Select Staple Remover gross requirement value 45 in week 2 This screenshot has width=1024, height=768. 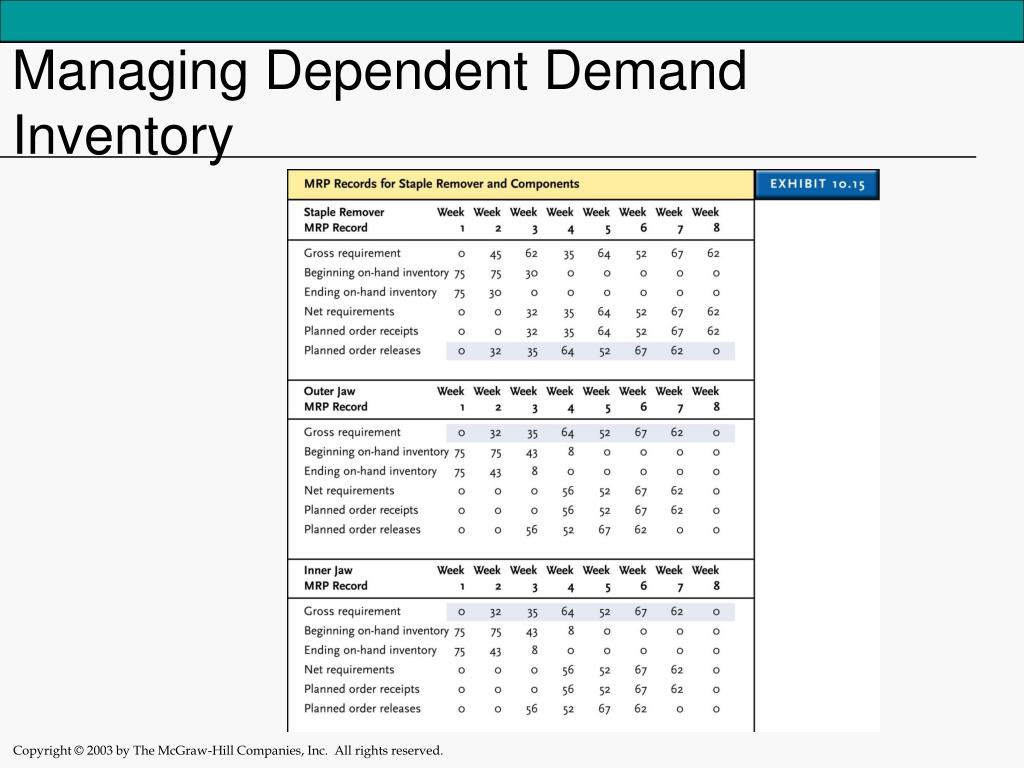(496, 254)
